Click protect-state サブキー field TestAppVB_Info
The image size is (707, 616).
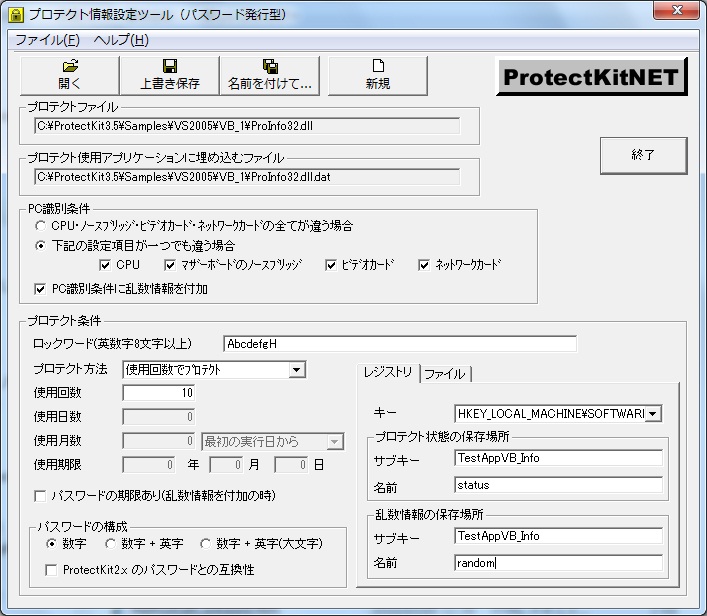558,458
